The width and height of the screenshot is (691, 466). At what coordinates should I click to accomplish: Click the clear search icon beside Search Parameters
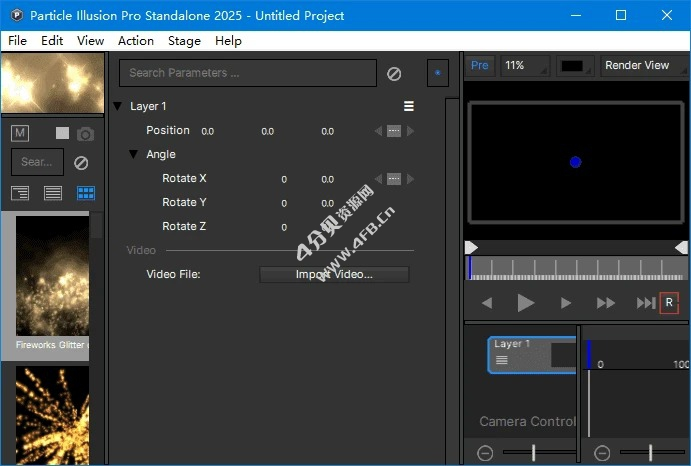tap(394, 73)
